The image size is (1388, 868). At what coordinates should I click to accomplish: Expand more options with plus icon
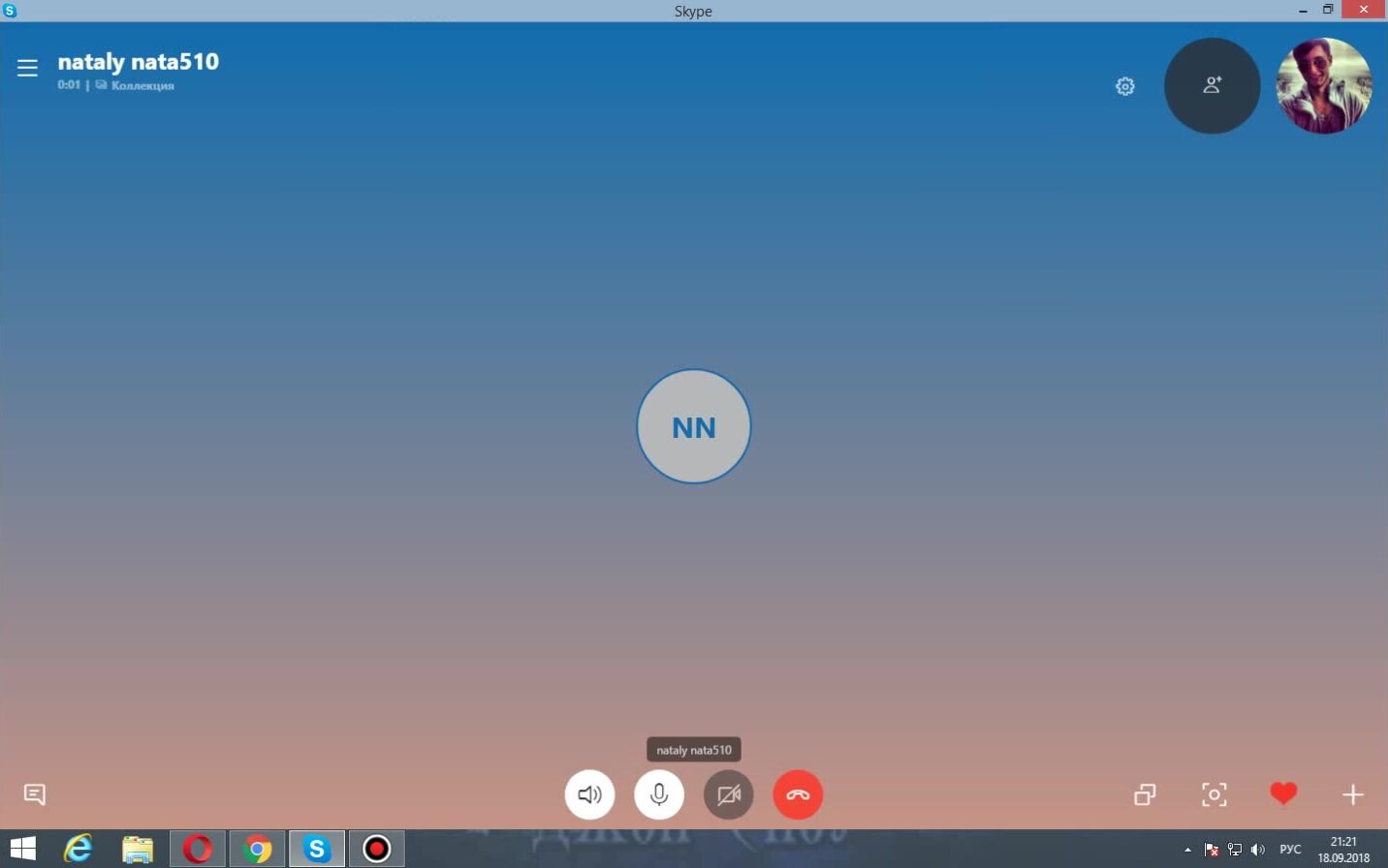[1353, 794]
